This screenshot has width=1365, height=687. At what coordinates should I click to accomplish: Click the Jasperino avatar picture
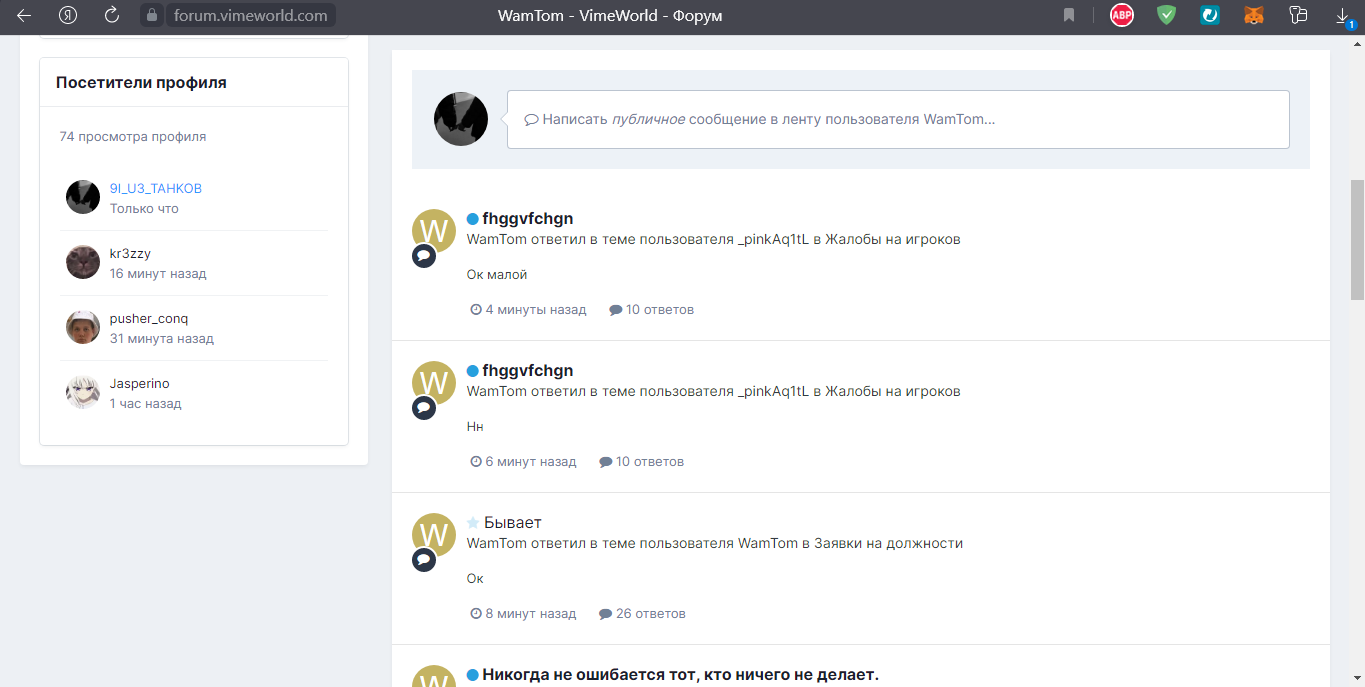[83, 392]
